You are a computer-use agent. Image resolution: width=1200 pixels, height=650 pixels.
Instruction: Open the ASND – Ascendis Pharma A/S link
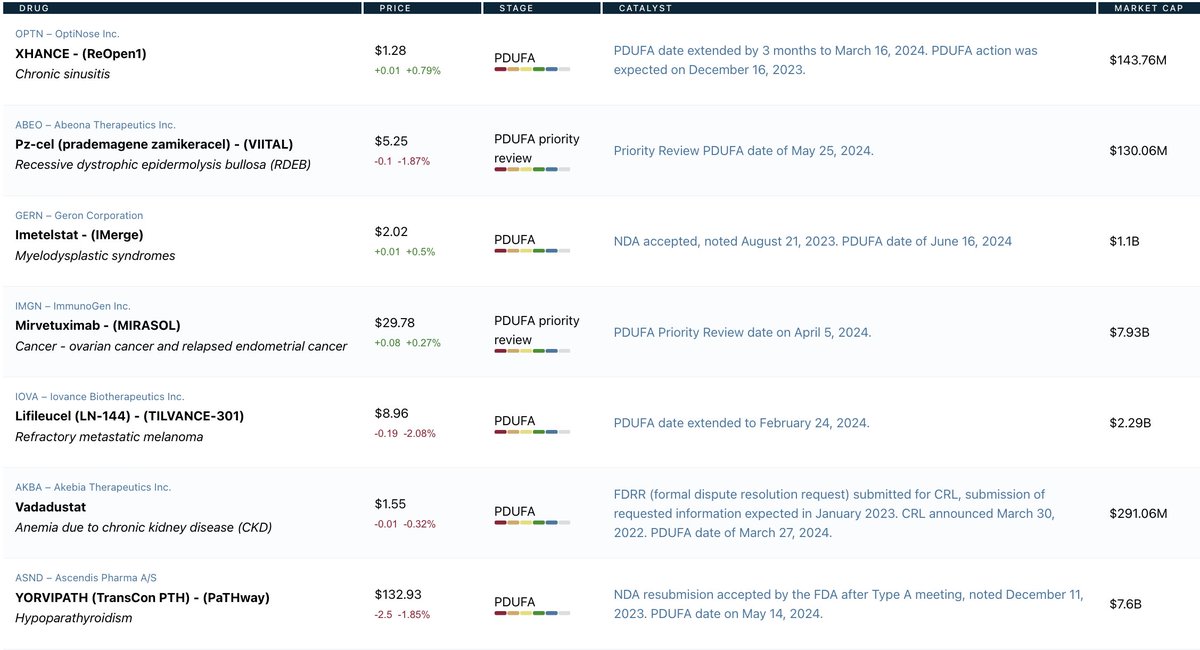tap(86, 578)
